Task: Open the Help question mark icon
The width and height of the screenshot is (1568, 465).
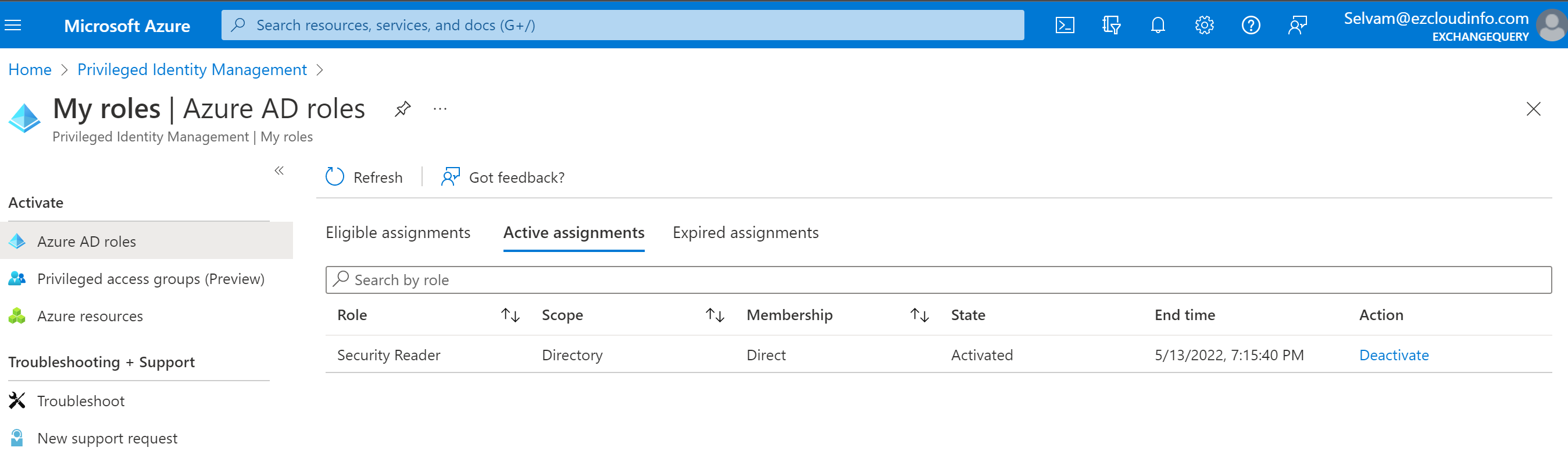Action: click(x=1251, y=25)
